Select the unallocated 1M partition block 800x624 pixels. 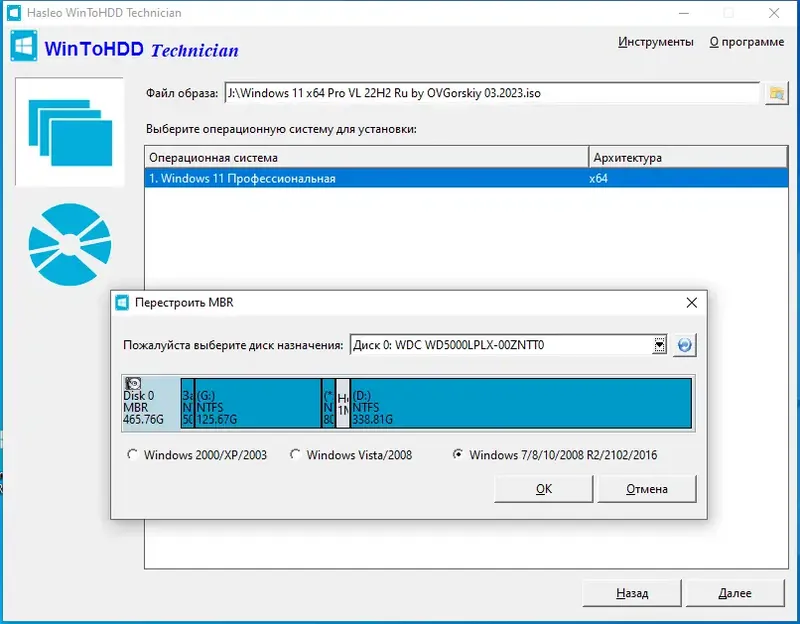(x=343, y=403)
